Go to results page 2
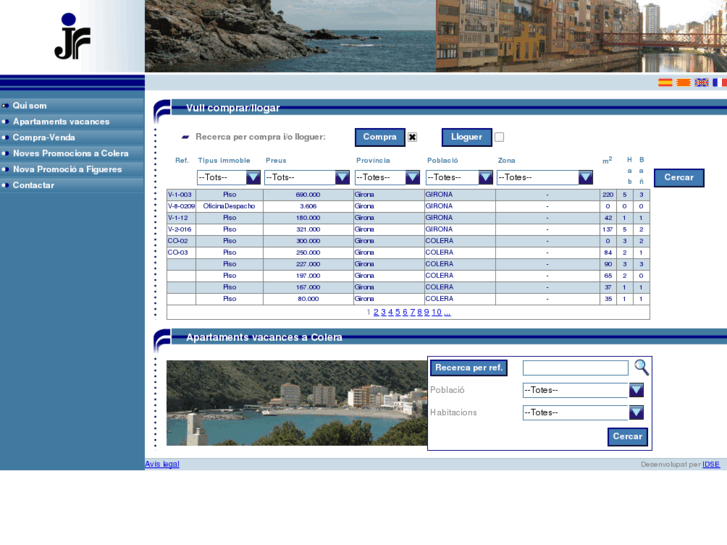 coord(376,313)
